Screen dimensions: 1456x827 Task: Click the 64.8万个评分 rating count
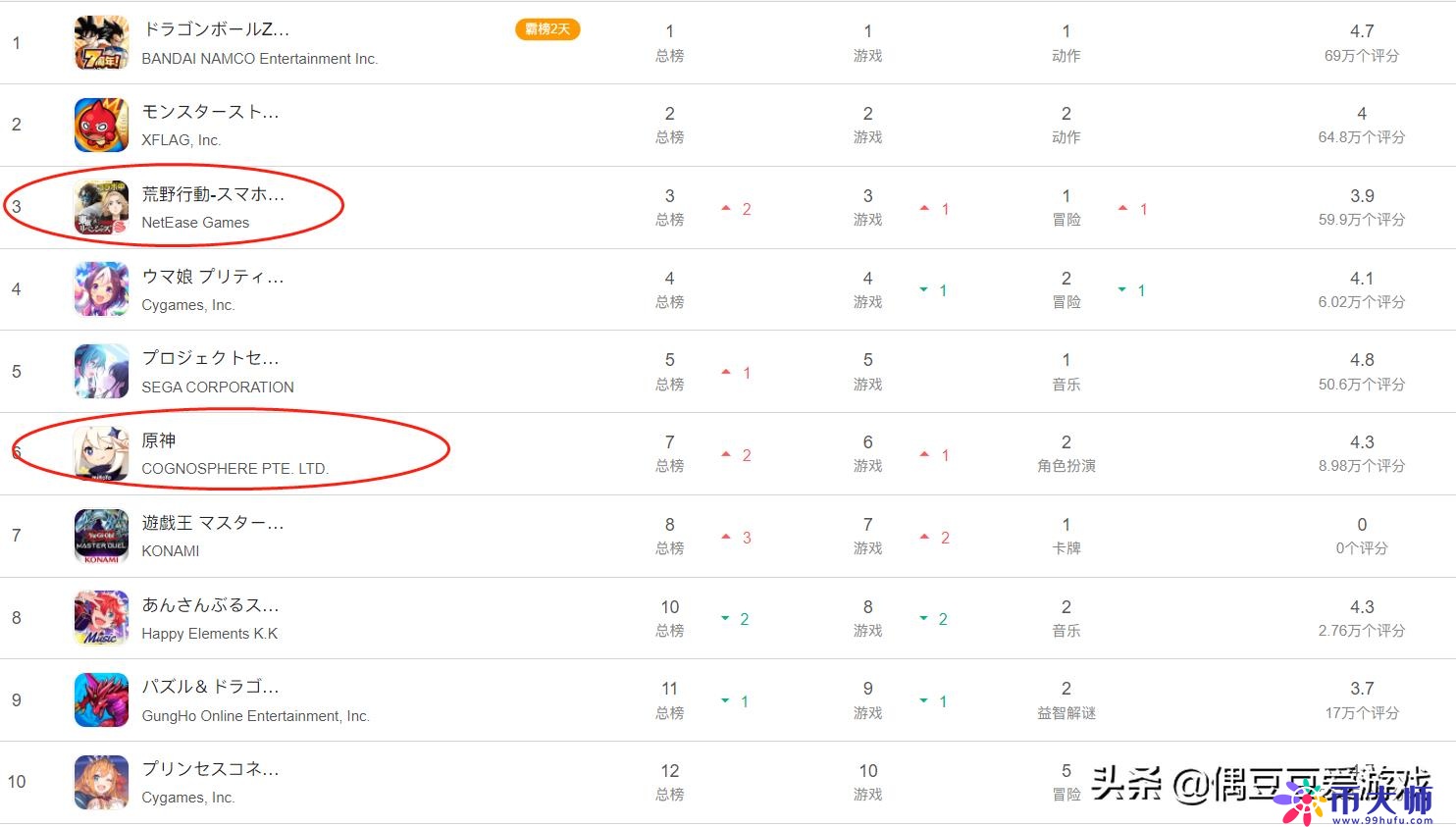1362,137
